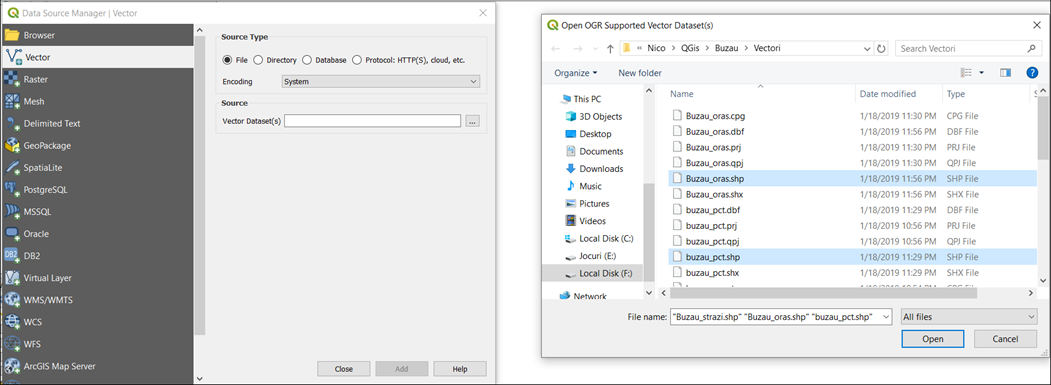Select the WCS source icon
The height and width of the screenshot is (385, 1051).
coord(12,322)
